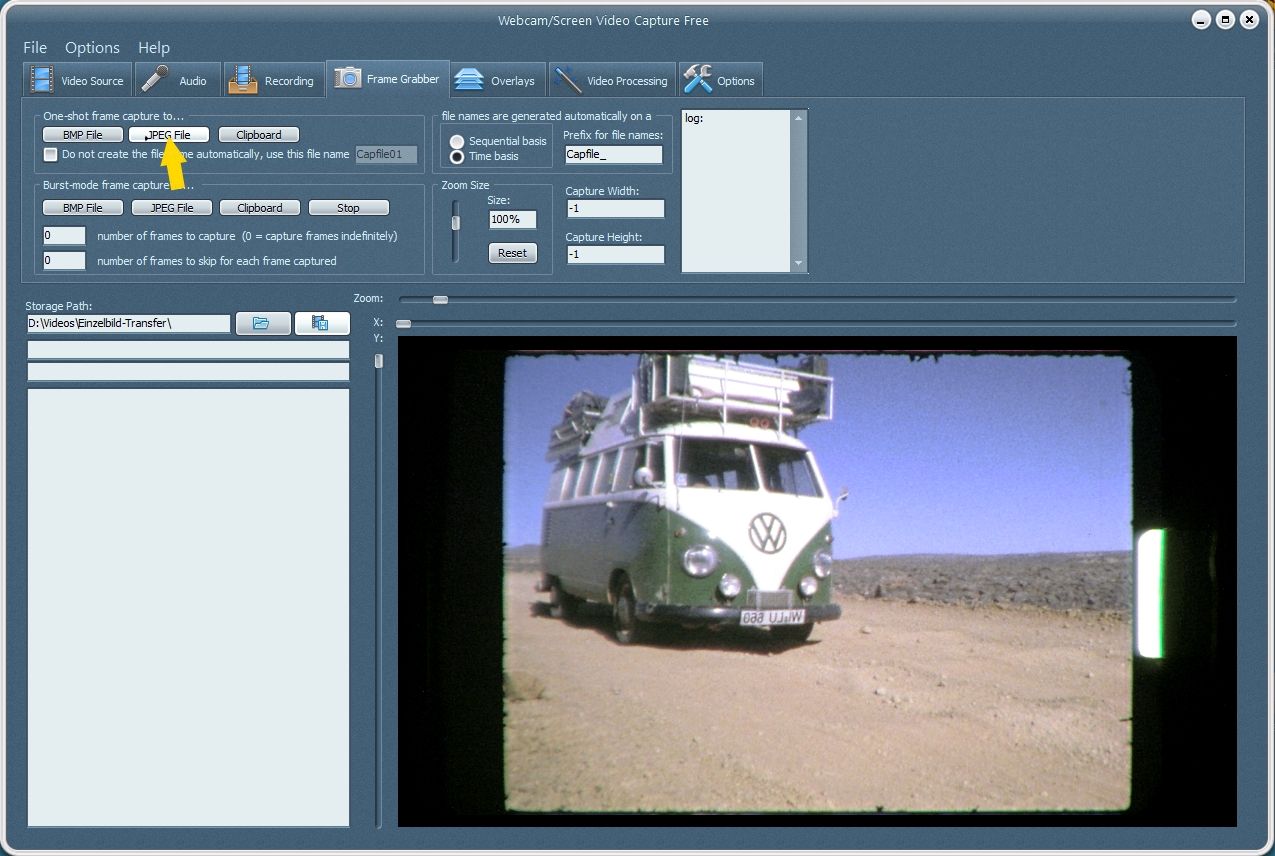Click the Zoom Size vertical slider handle

456,223
